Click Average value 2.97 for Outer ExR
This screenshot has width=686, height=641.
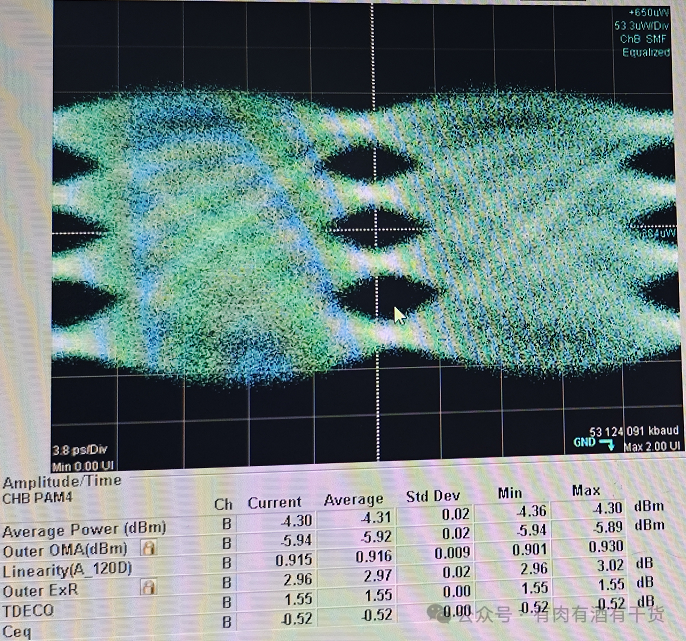[x=378, y=575]
